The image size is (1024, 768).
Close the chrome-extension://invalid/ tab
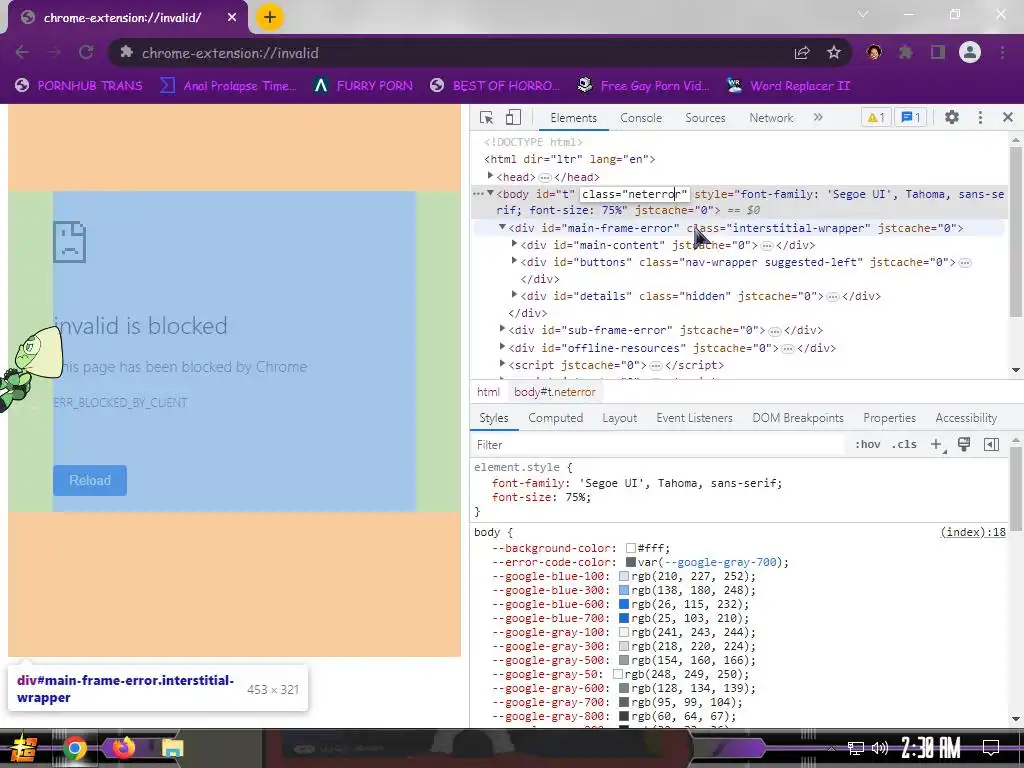[x=232, y=18]
